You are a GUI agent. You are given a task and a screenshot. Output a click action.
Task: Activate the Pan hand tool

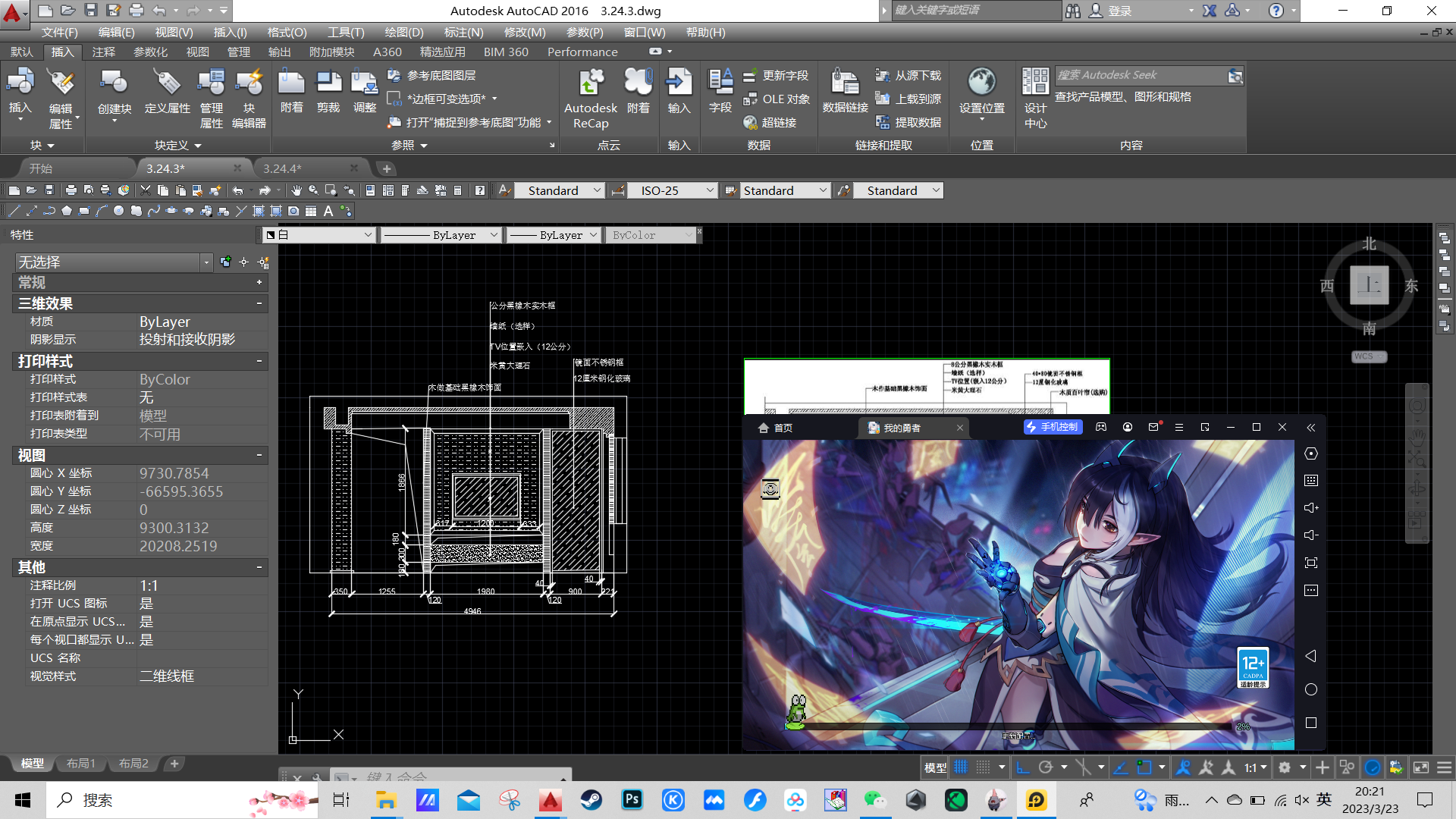click(296, 190)
